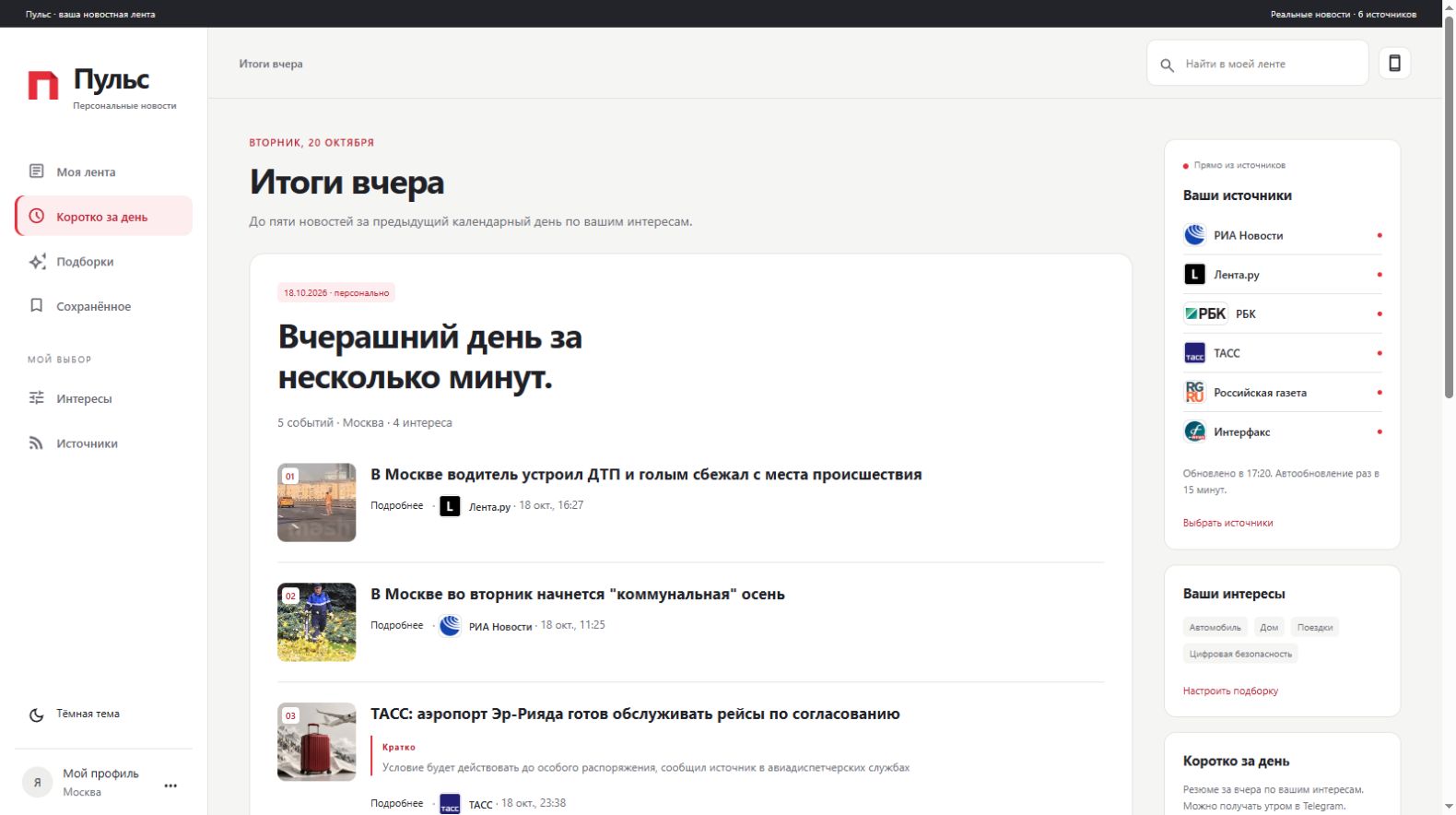Open thumbnail of news item 02

(316, 622)
